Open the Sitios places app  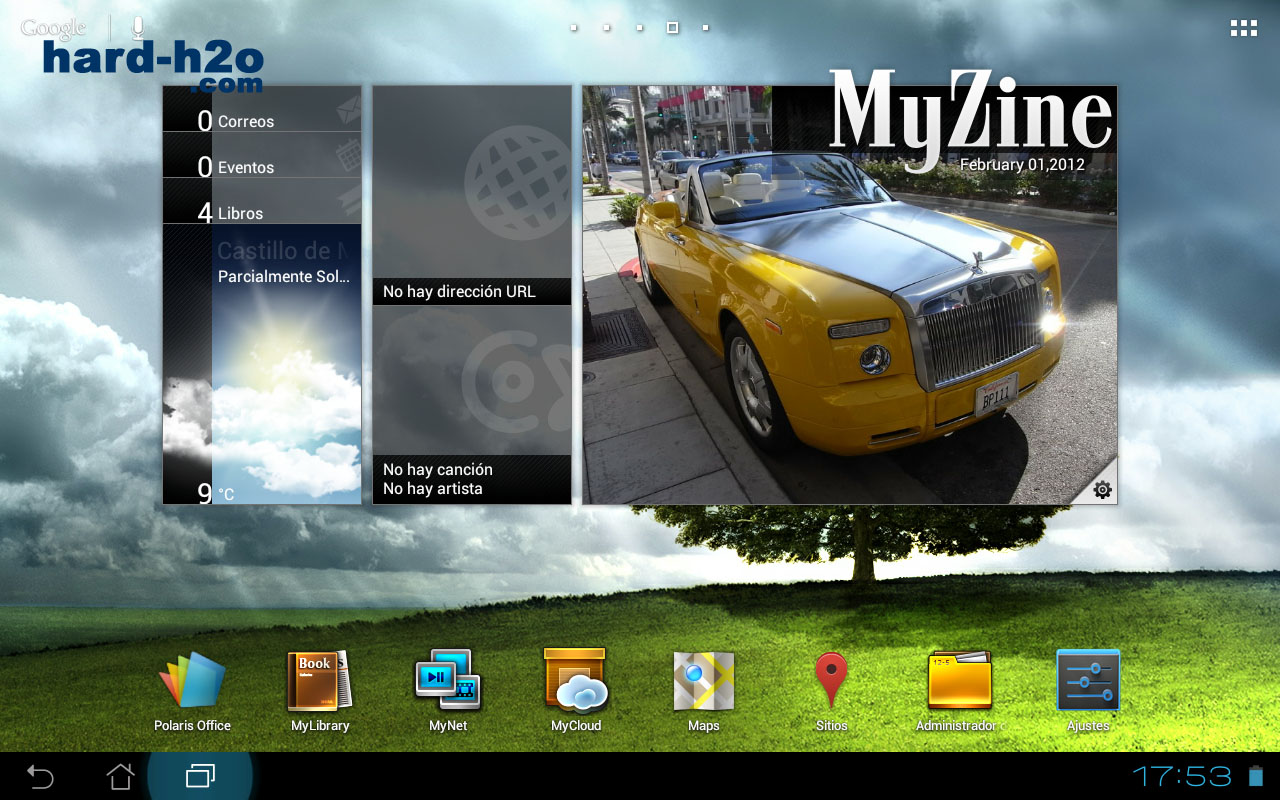(x=831, y=691)
